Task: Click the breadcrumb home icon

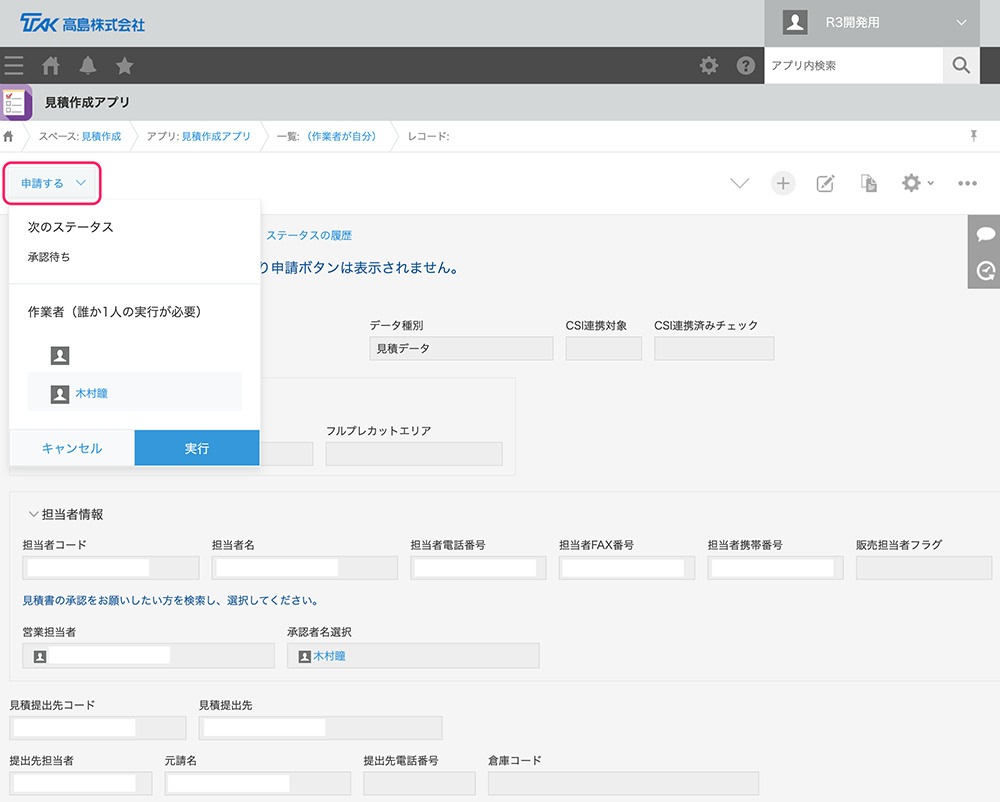Action: point(8,136)
